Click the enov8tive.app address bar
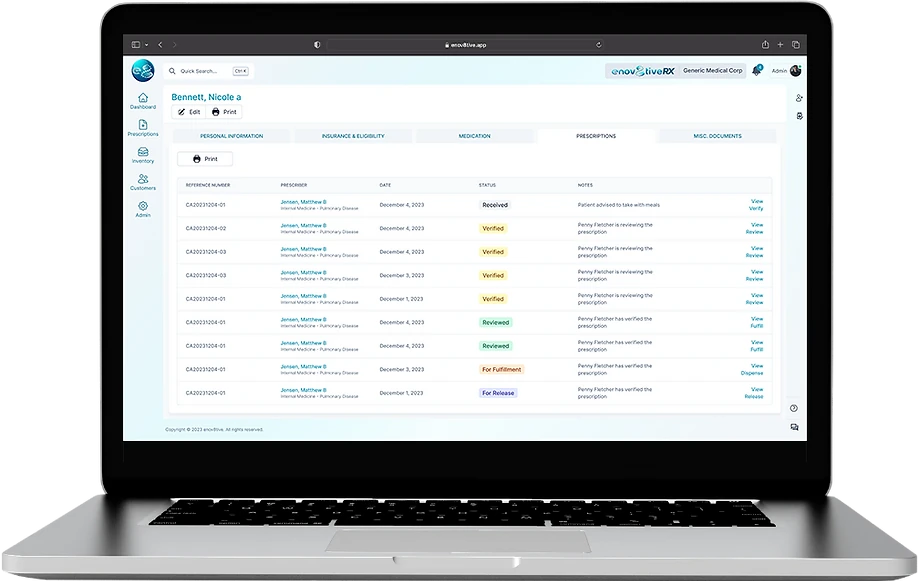This screenshot has height=581, width=919. coord(465,45)
